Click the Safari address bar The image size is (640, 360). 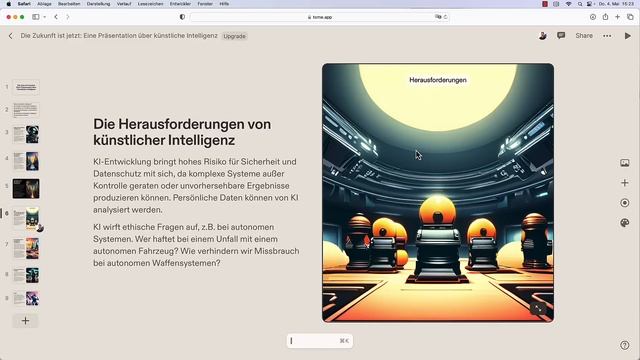320,17
